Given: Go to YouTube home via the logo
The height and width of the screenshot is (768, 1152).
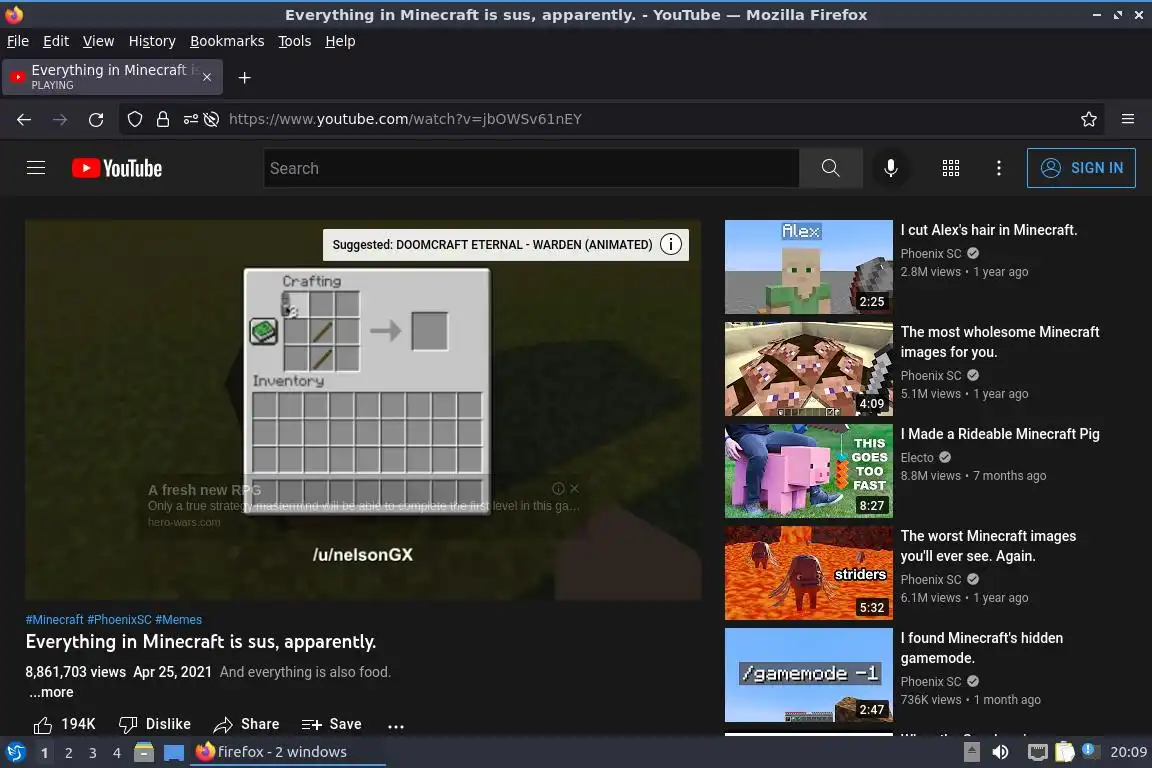Looking at the screenshot, I should coord(117,168).
